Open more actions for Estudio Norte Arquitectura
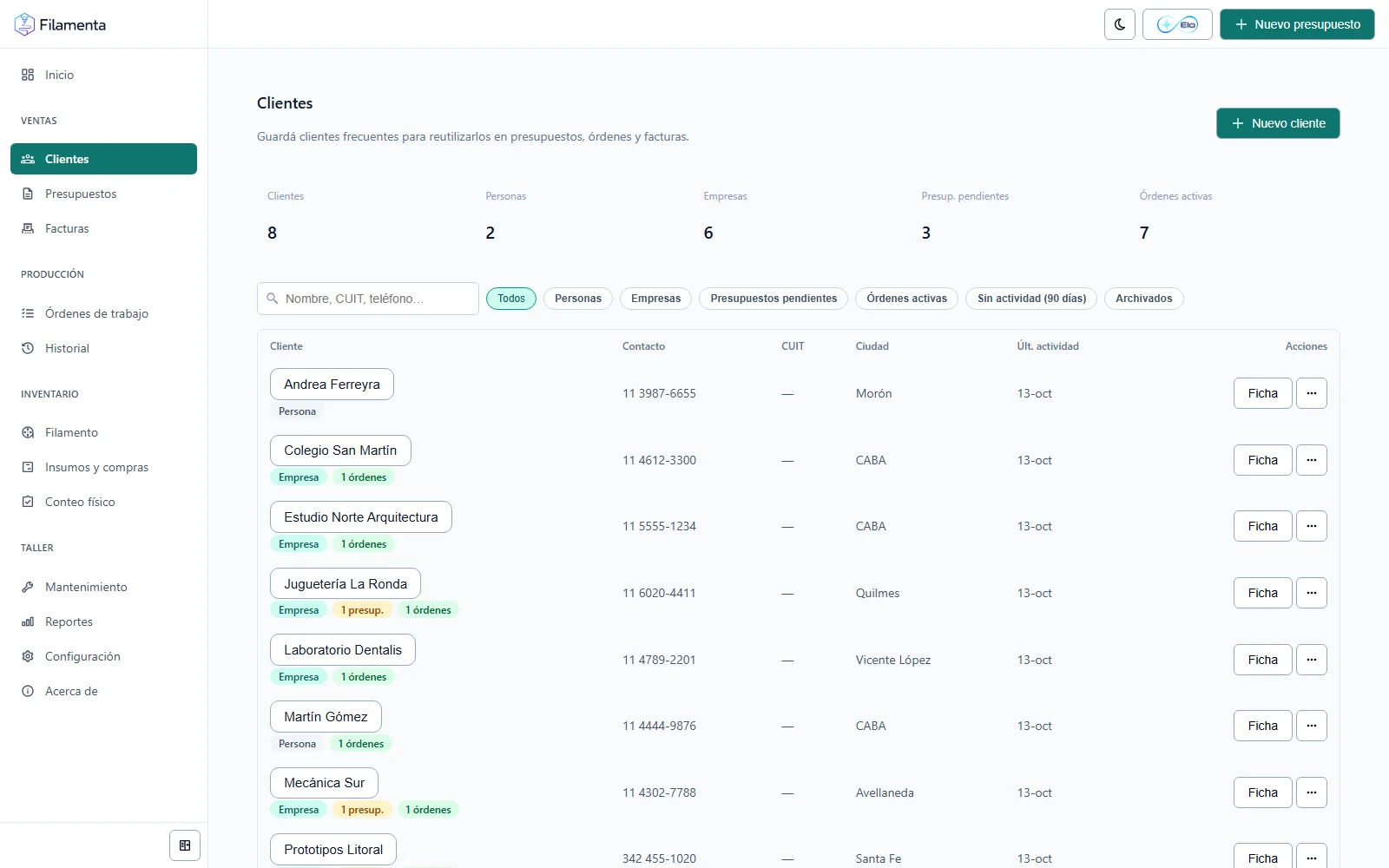The height and width of the screenshot is (868, 1389). click(1312, 526)
